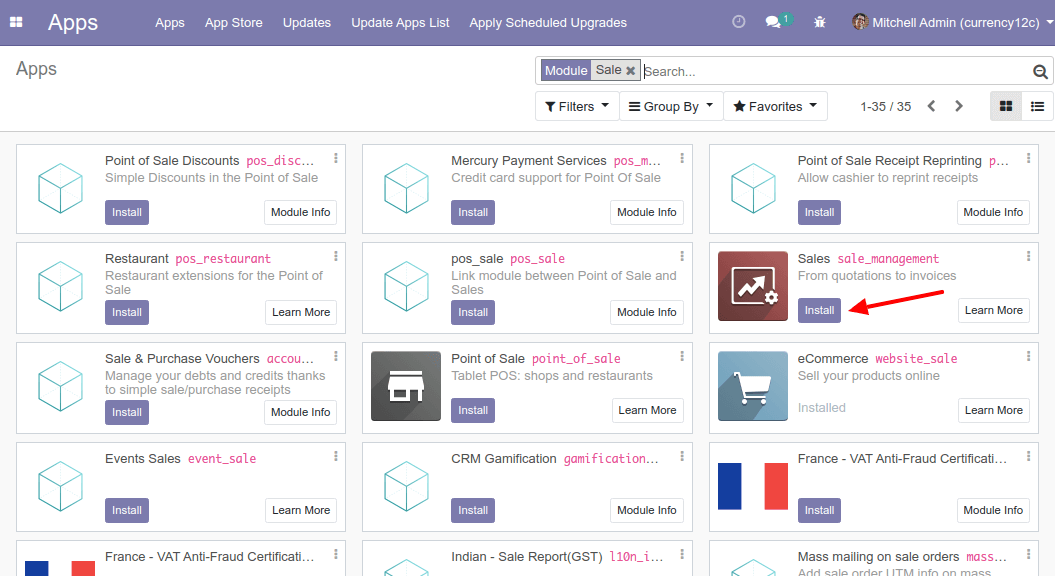Click cube icon of Point of Sale Receipt Reprinting

tap(754, 188)
